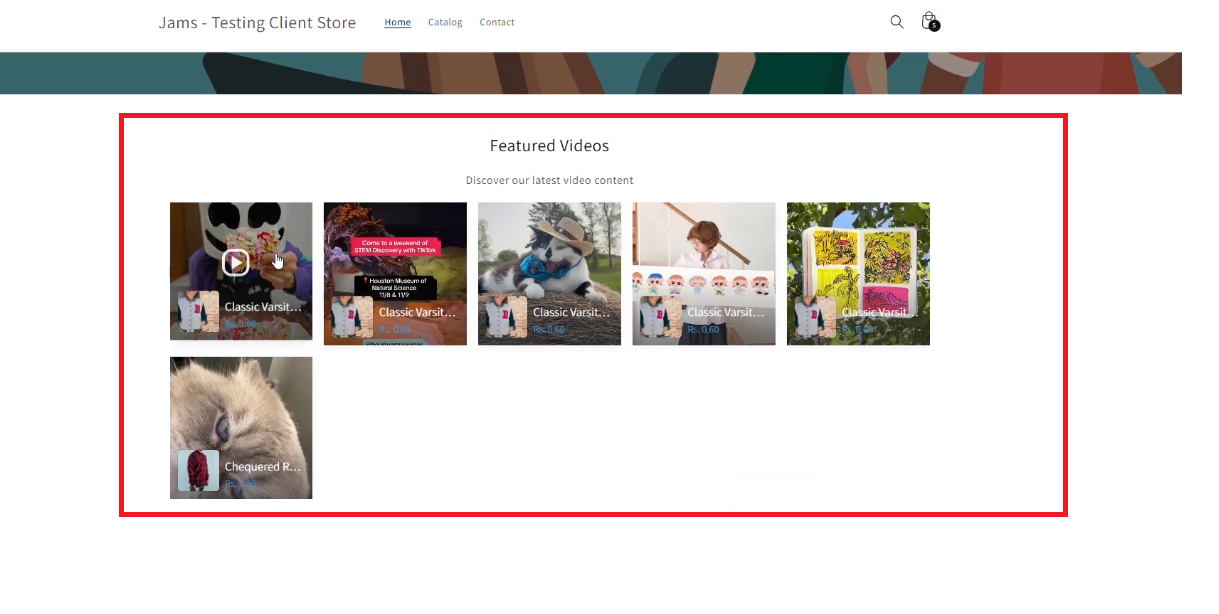Open the search magnifier icon
Viewport: 1219px width, 614px height.
tap(896, 22)
